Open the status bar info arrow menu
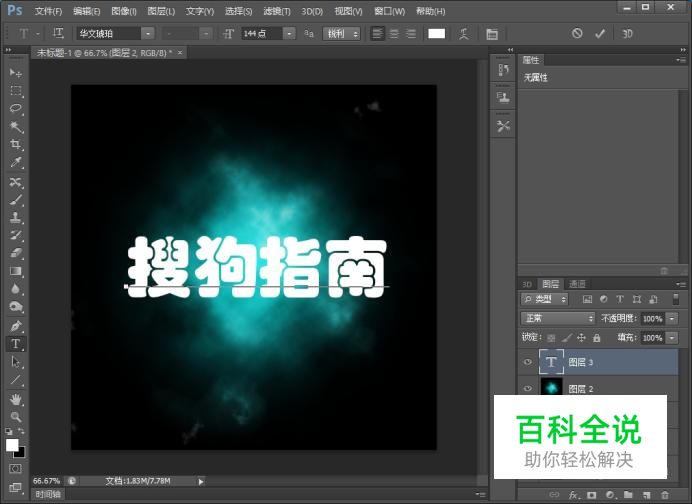This screenshot has height=504, width=692. (201, 481)
